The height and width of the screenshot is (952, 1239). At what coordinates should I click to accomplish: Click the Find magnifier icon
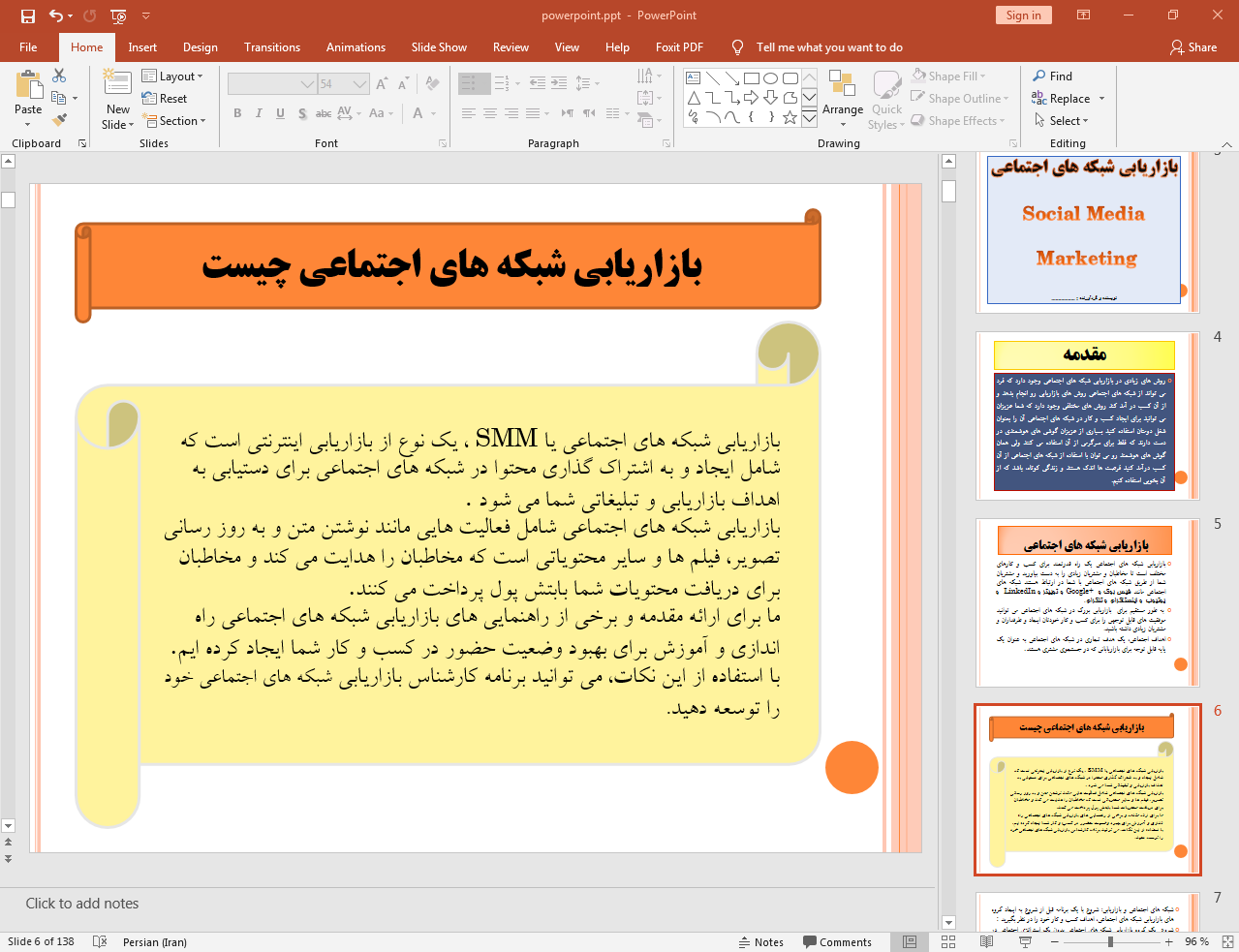tap(1039, 76)
